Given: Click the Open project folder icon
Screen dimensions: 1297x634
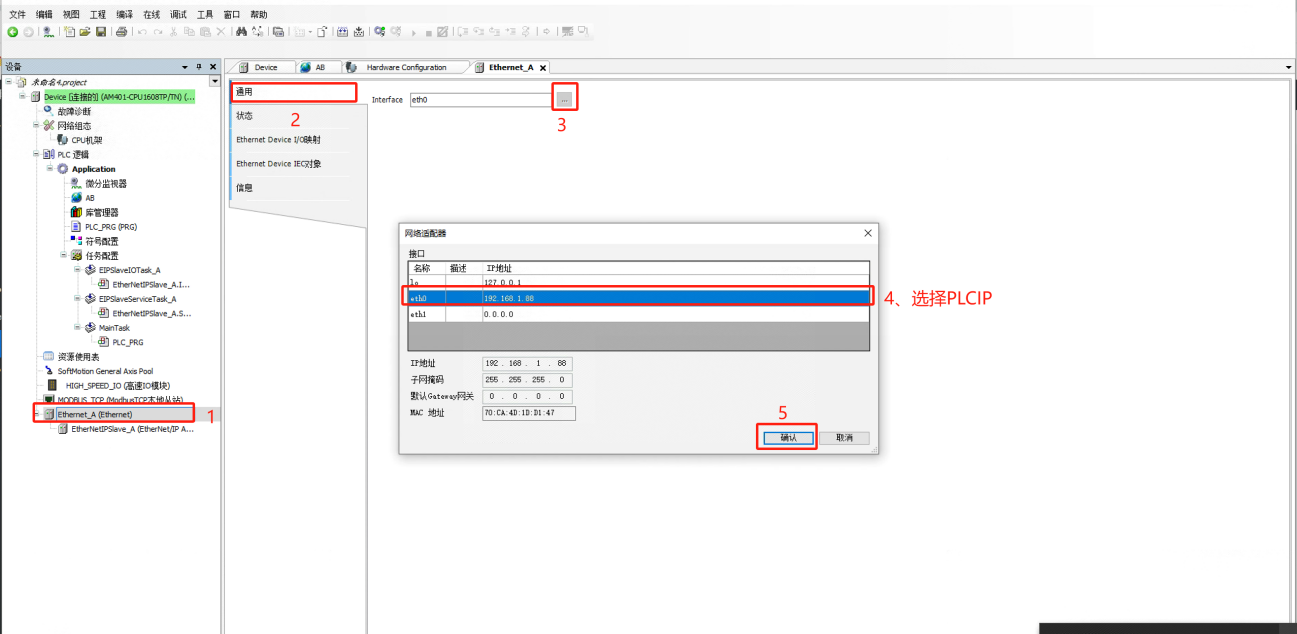Looking at the screenshot, I should [x=85, y=32].
